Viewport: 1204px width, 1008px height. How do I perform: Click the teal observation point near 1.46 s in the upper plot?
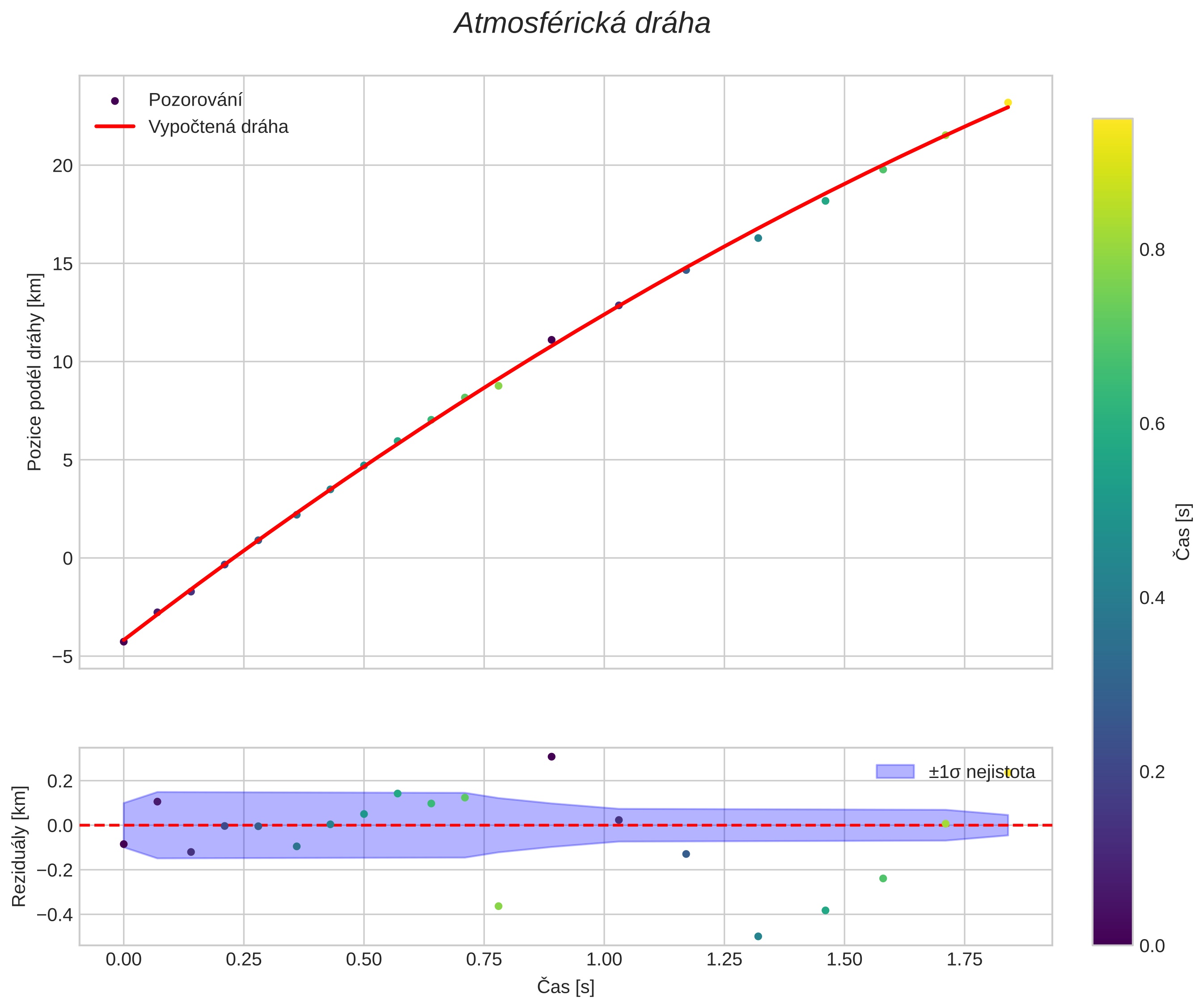click(x=825, y=201)
